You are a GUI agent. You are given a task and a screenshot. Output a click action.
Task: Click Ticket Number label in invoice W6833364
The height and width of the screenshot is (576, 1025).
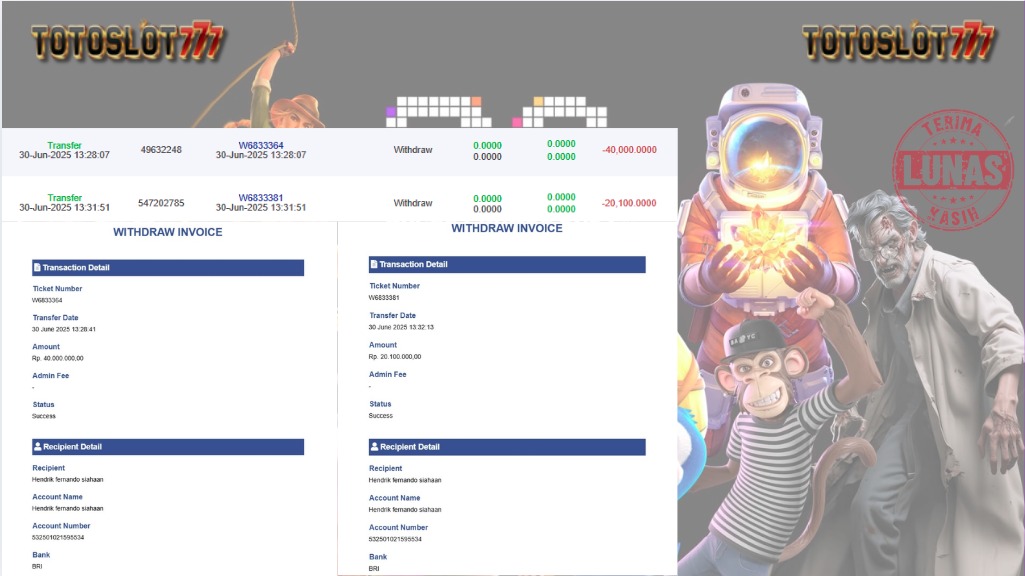pos(58,288)
